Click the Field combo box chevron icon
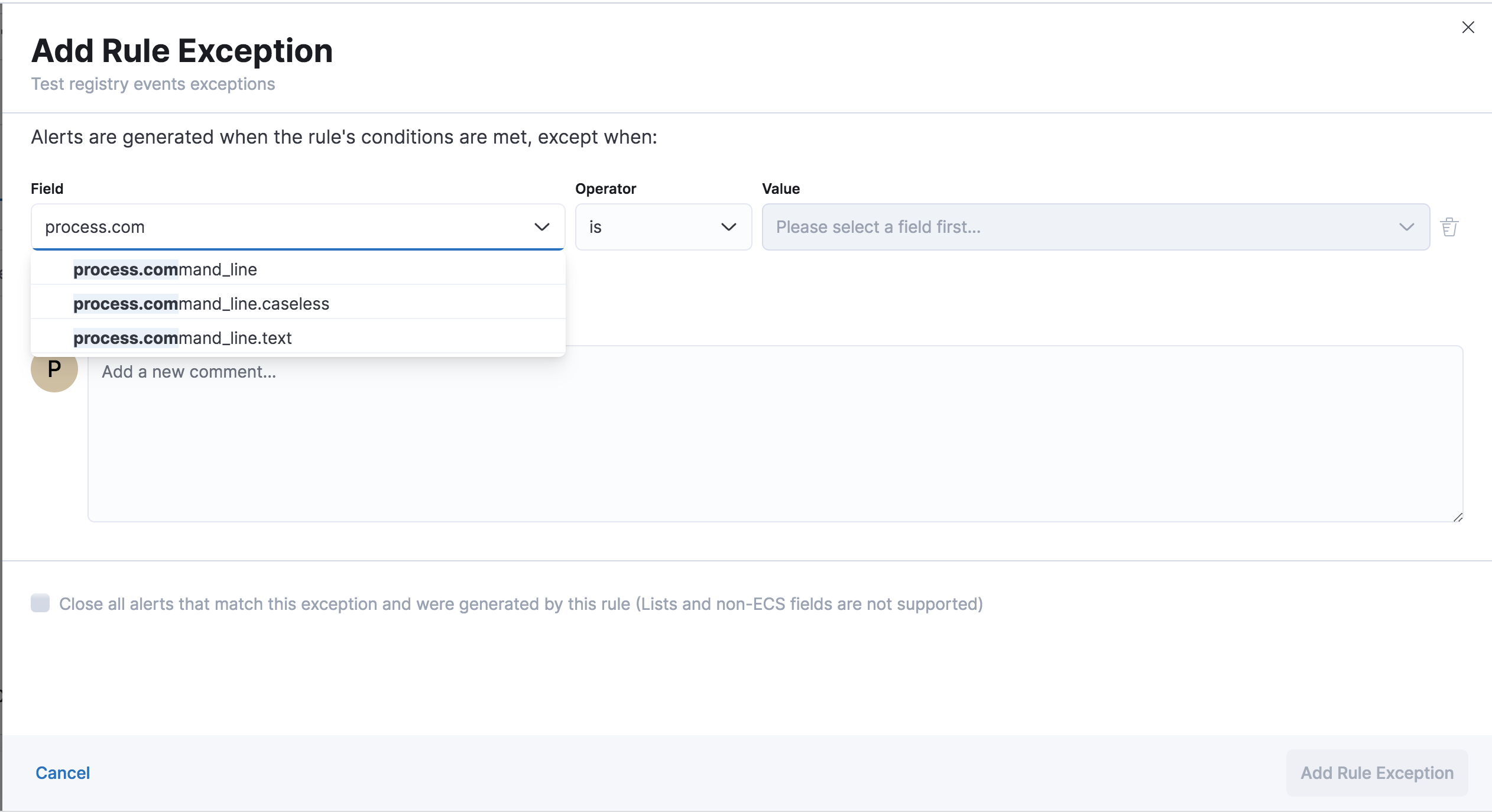This screenshot has height=812, width=1492. [541, 227]
